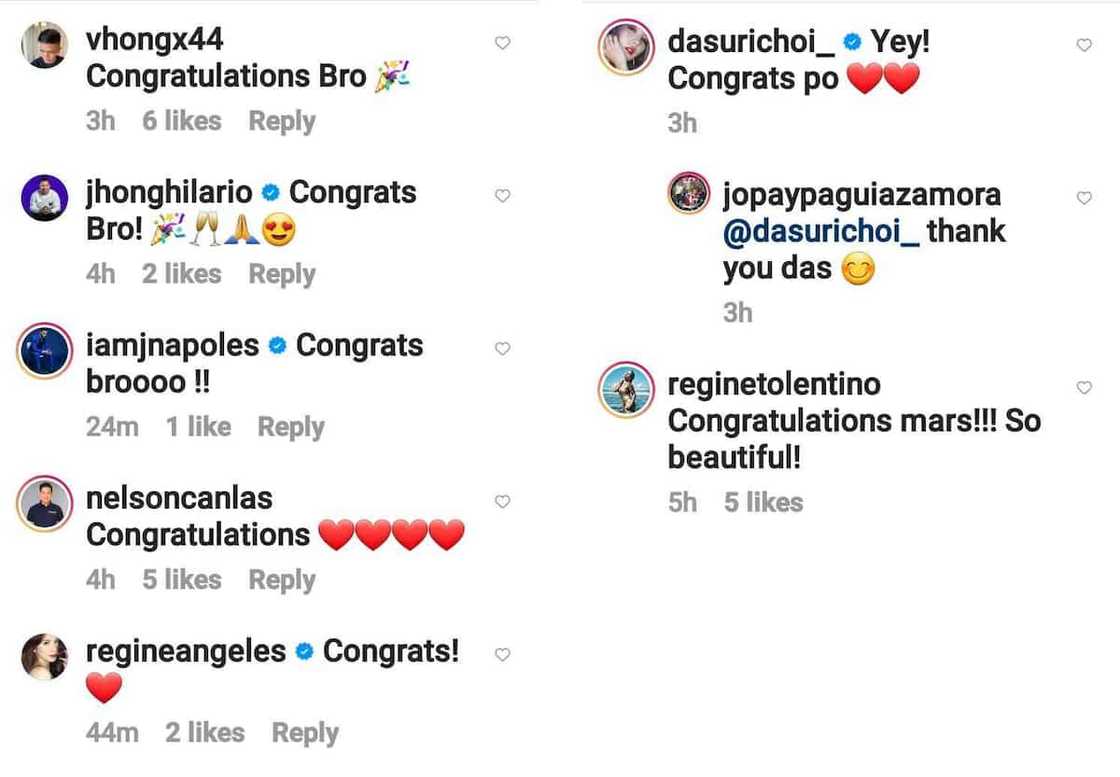
Task: Like jopaypaguiazamora's reply comment
Action: point(1084,198)
